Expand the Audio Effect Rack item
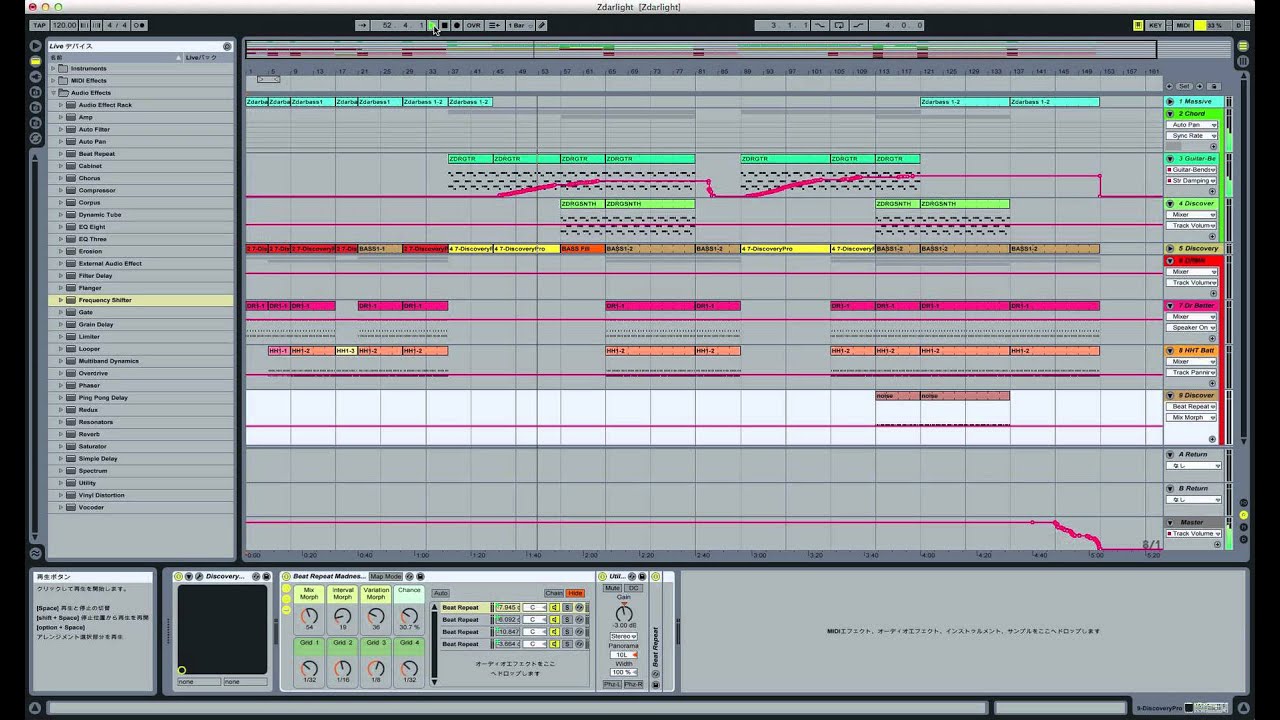This screenshot has width=1280, height=720. pyautogui.click(x=61, y=105)
